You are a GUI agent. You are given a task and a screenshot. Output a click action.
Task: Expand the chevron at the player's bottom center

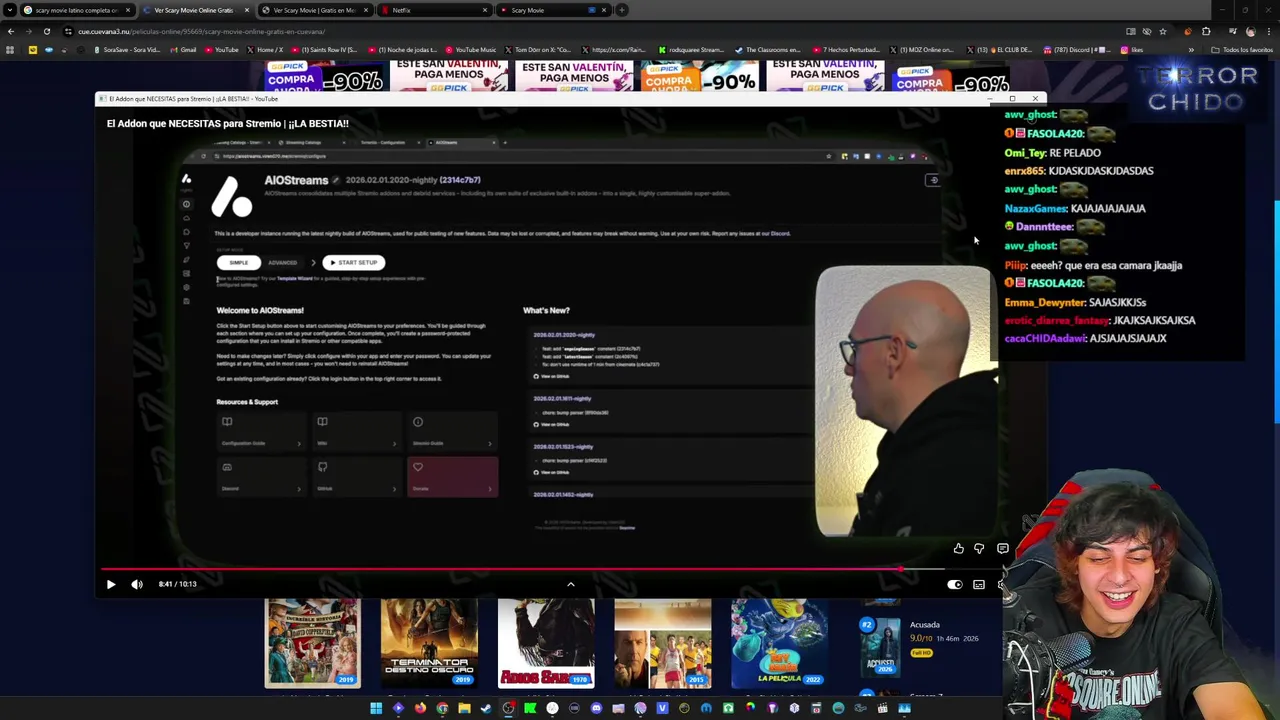(571, 584)
